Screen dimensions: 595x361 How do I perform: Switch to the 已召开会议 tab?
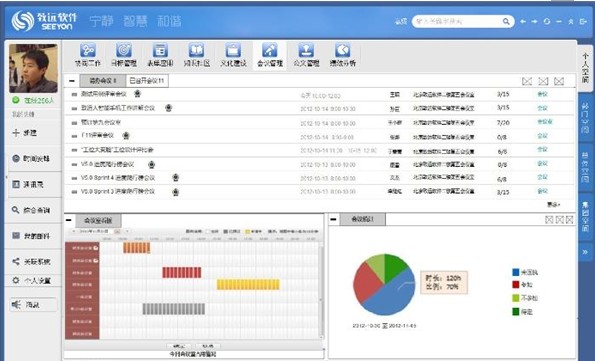pyautogui.click(x=146, y=80)
